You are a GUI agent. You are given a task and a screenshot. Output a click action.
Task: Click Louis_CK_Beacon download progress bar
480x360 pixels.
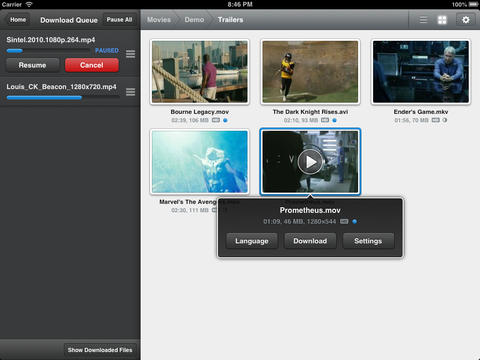coord(63,98)
